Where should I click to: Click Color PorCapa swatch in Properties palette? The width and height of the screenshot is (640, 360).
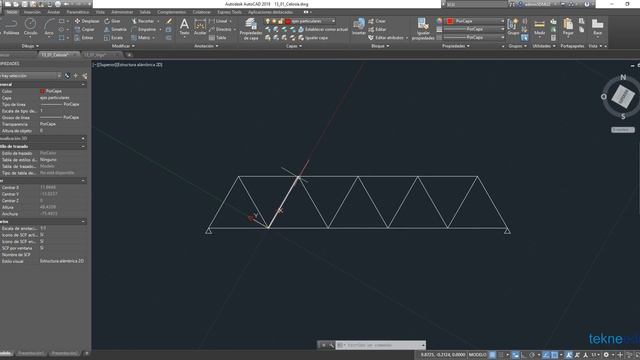pyautogui.click(x=42, y=91)
